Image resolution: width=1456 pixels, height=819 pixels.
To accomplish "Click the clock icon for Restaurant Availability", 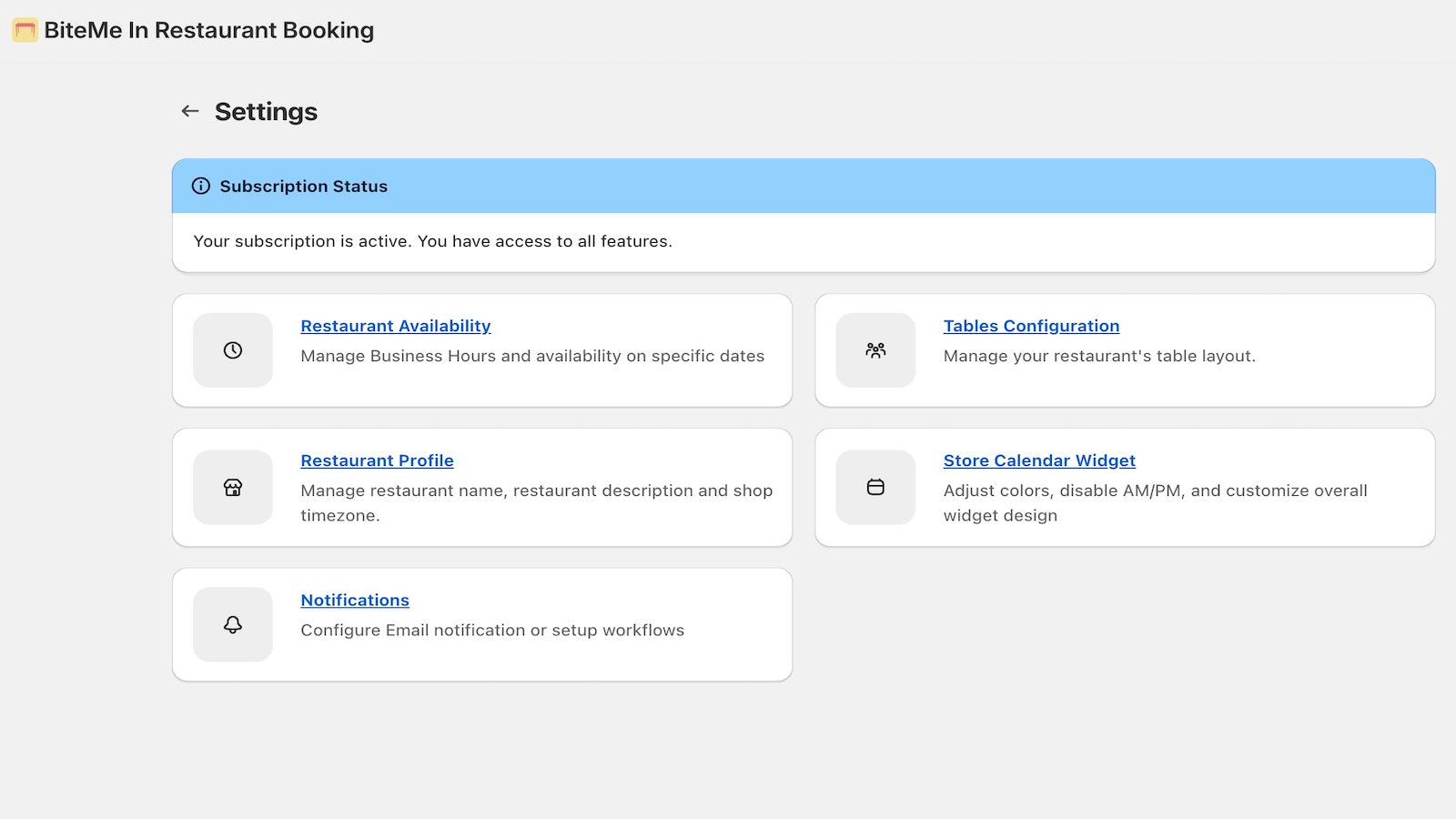I will pyautogui.click(x=233, y=350).
